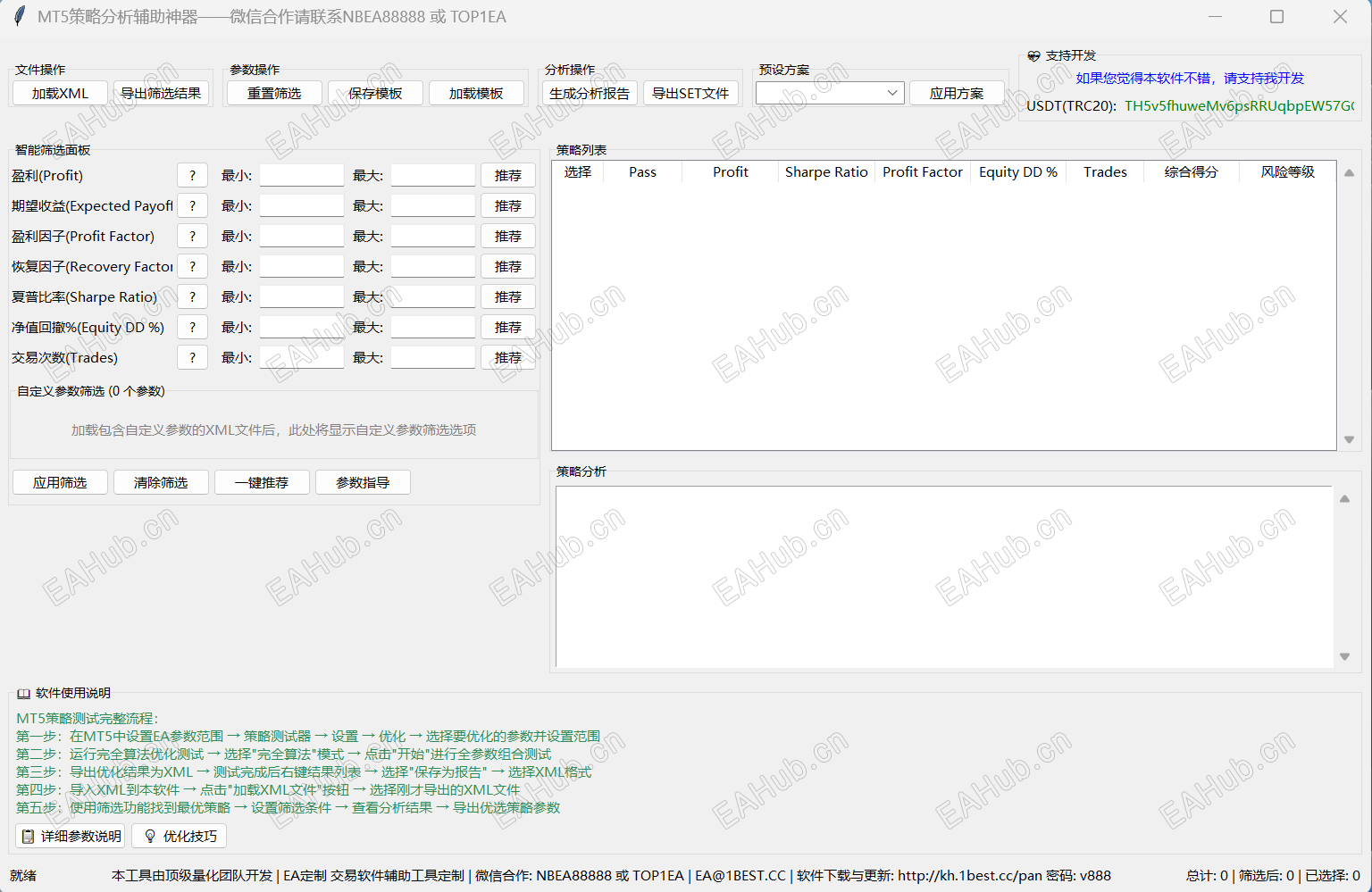Show help for 盈利因子 Profit Factor
This screenshot has height=892, width=1372.
coord(192,237)
